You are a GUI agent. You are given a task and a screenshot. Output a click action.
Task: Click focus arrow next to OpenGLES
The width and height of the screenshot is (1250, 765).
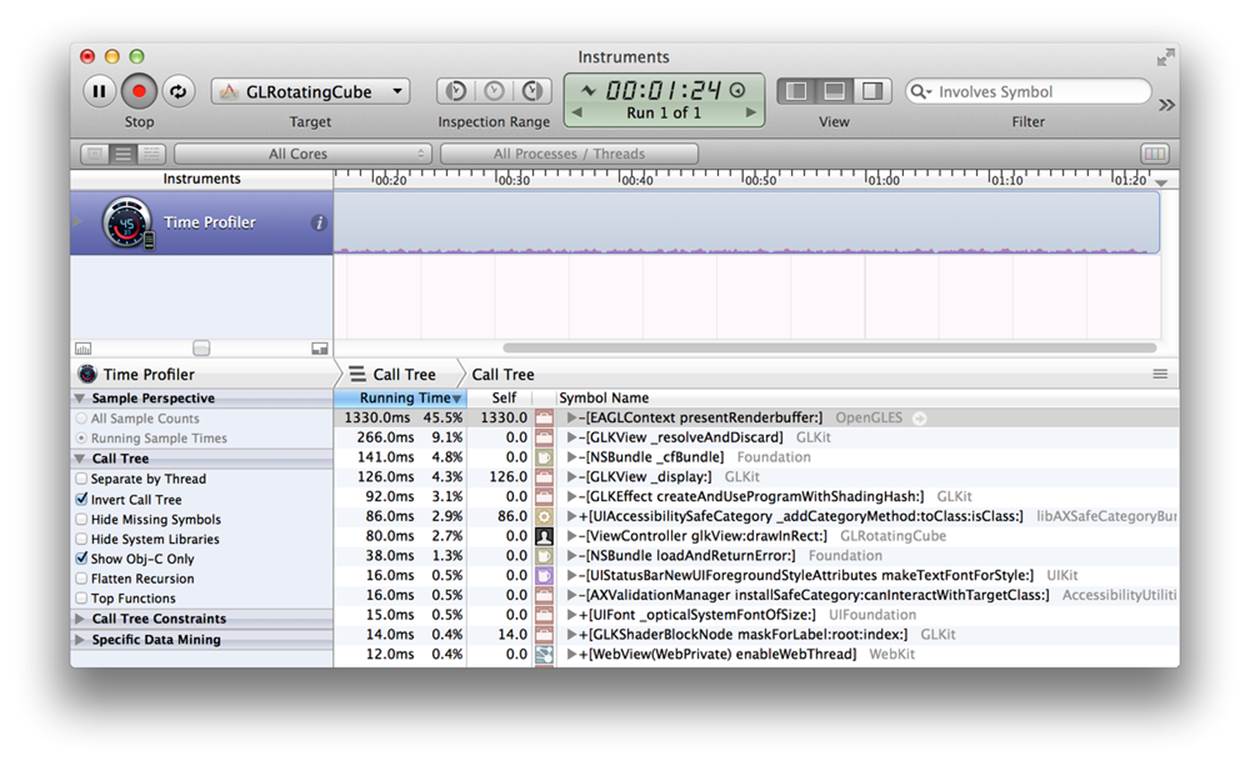[919, 418]
